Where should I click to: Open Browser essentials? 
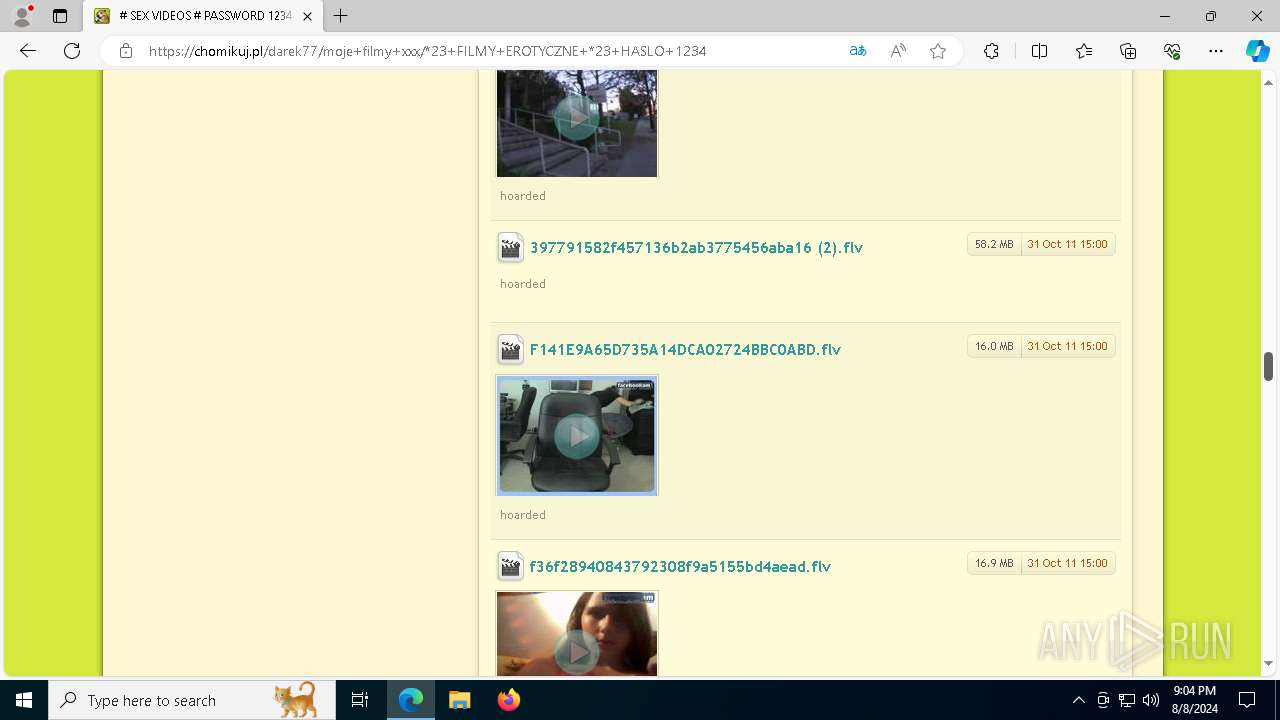(x=1172, y=51)
